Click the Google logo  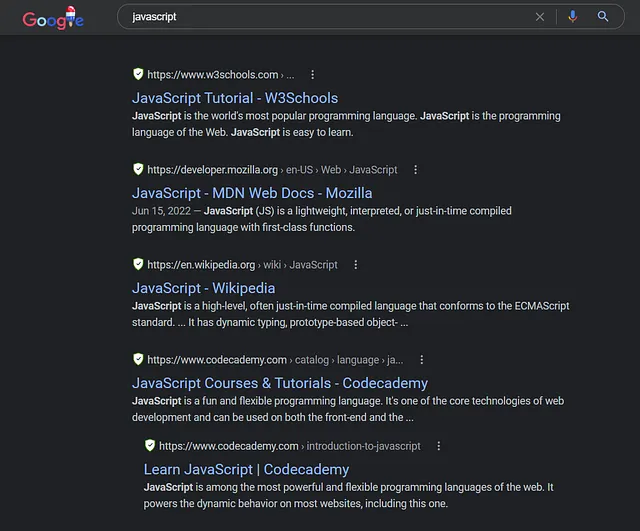pos(53,18)
